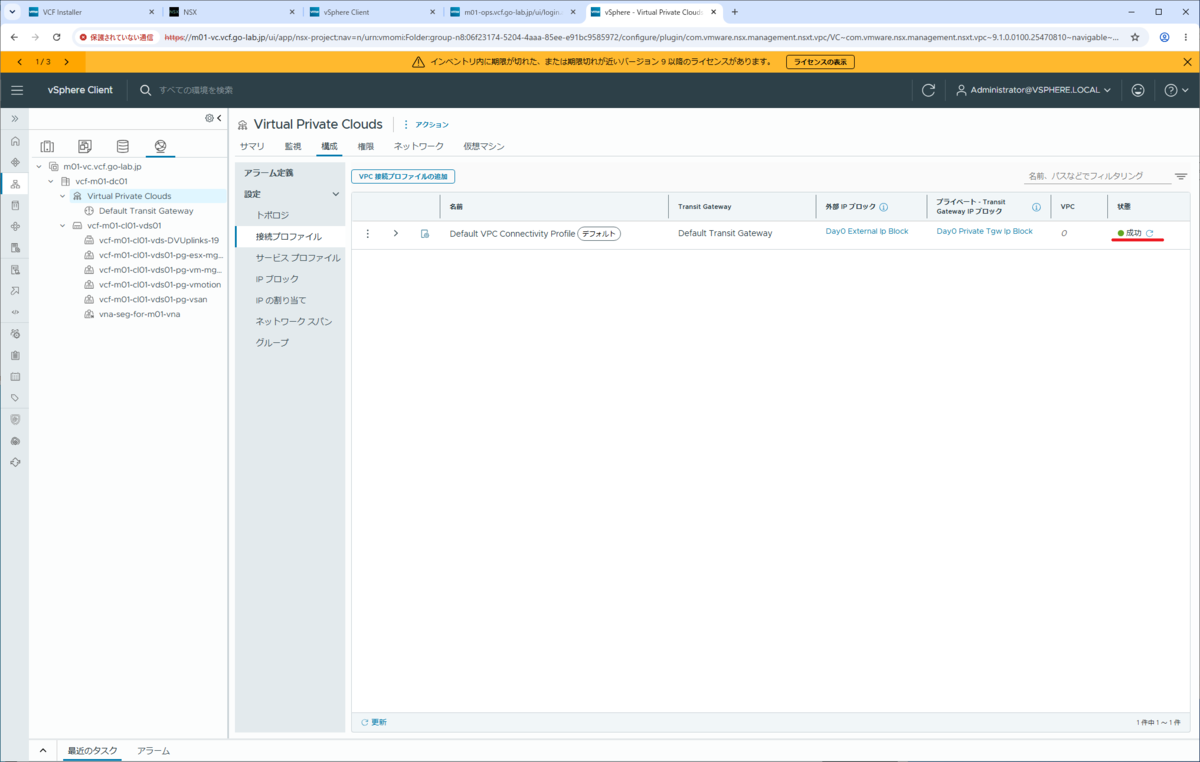Switch to Networking inventory view icon

pos(160,146)
